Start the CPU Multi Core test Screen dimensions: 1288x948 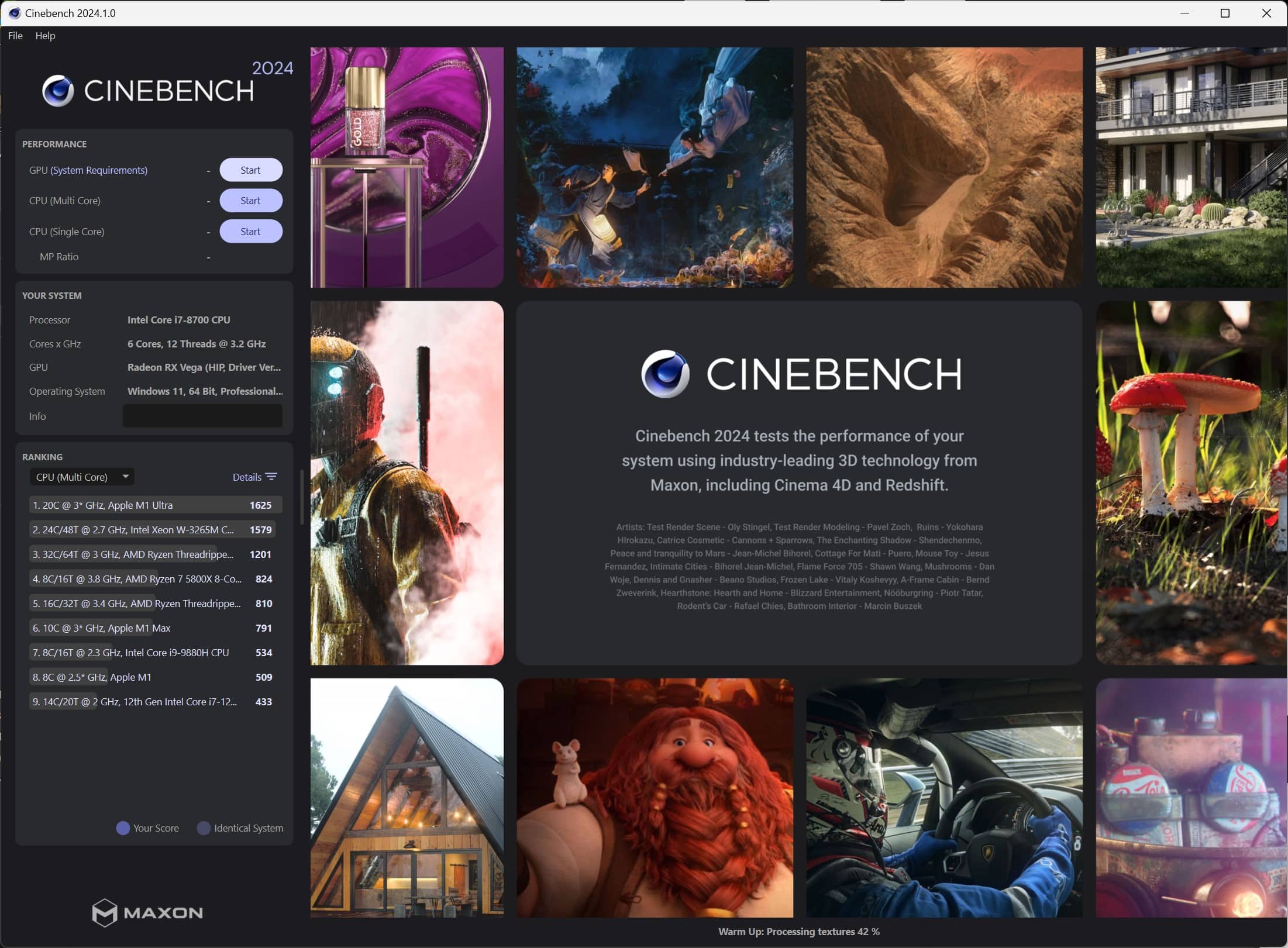[251, 201]
